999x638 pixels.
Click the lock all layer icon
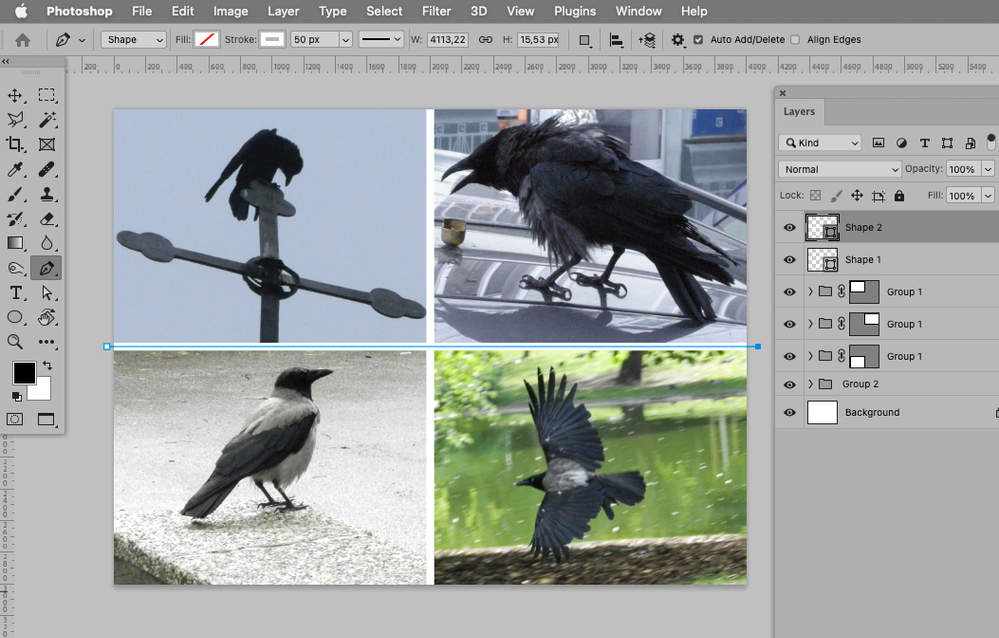(x=899, y=196)
